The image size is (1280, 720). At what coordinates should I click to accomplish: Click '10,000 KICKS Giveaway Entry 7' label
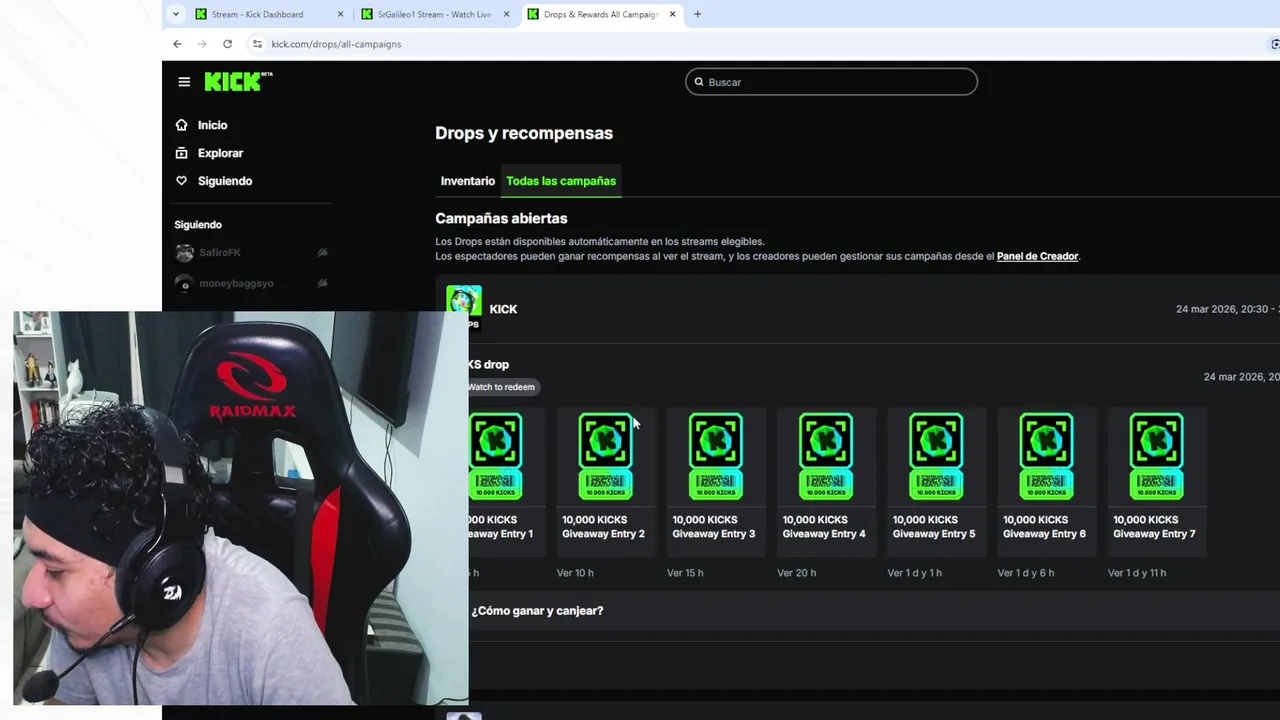tap(1154, 527)
